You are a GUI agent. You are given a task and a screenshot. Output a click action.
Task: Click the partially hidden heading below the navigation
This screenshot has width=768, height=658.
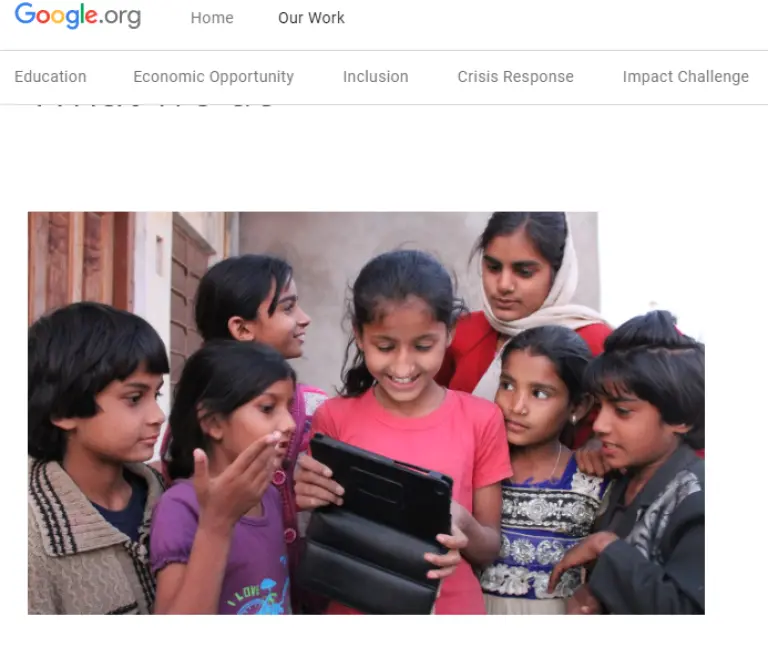(154, 105)
